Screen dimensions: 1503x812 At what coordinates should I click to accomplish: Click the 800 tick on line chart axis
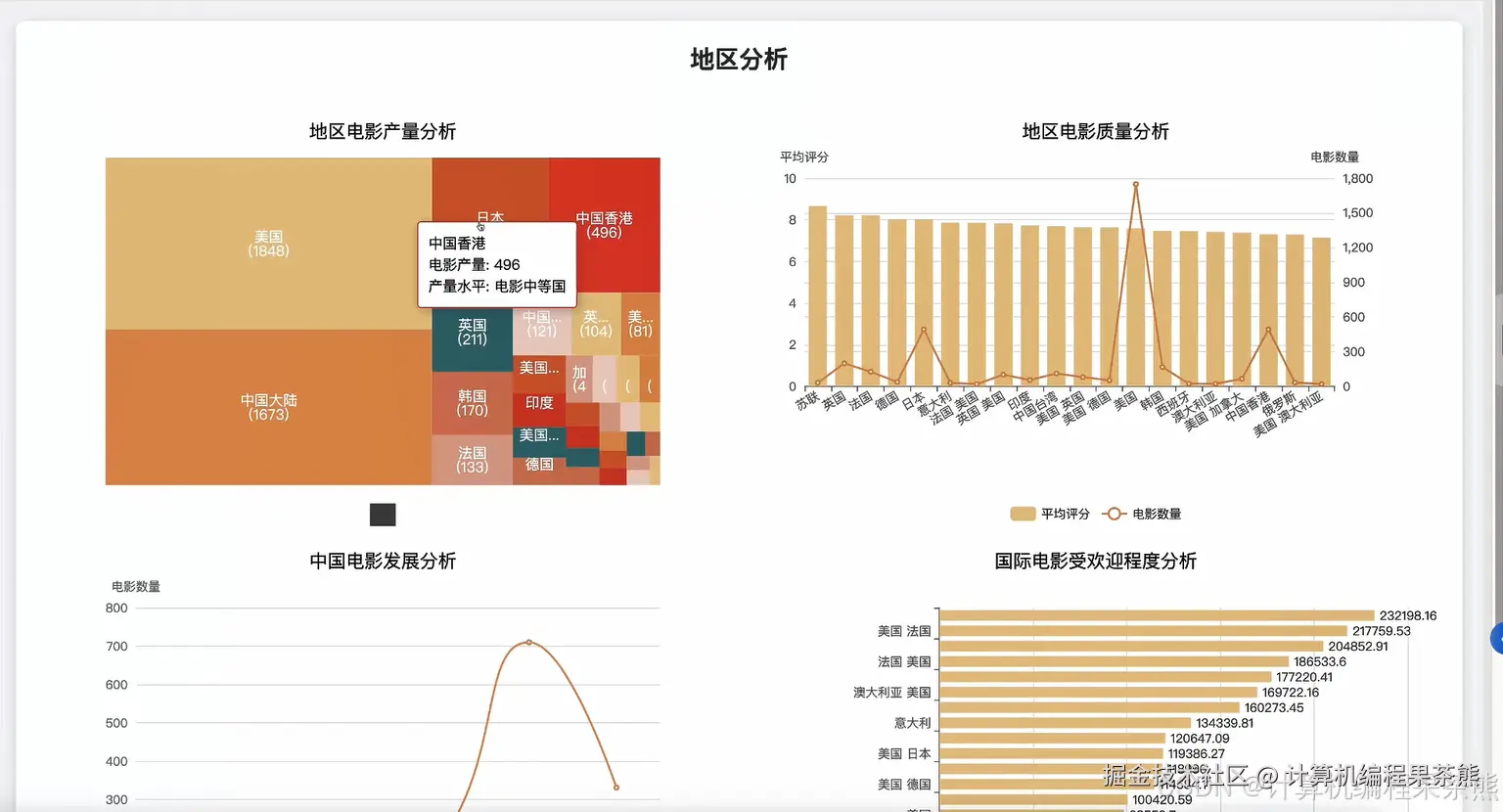tap(116, 609)
